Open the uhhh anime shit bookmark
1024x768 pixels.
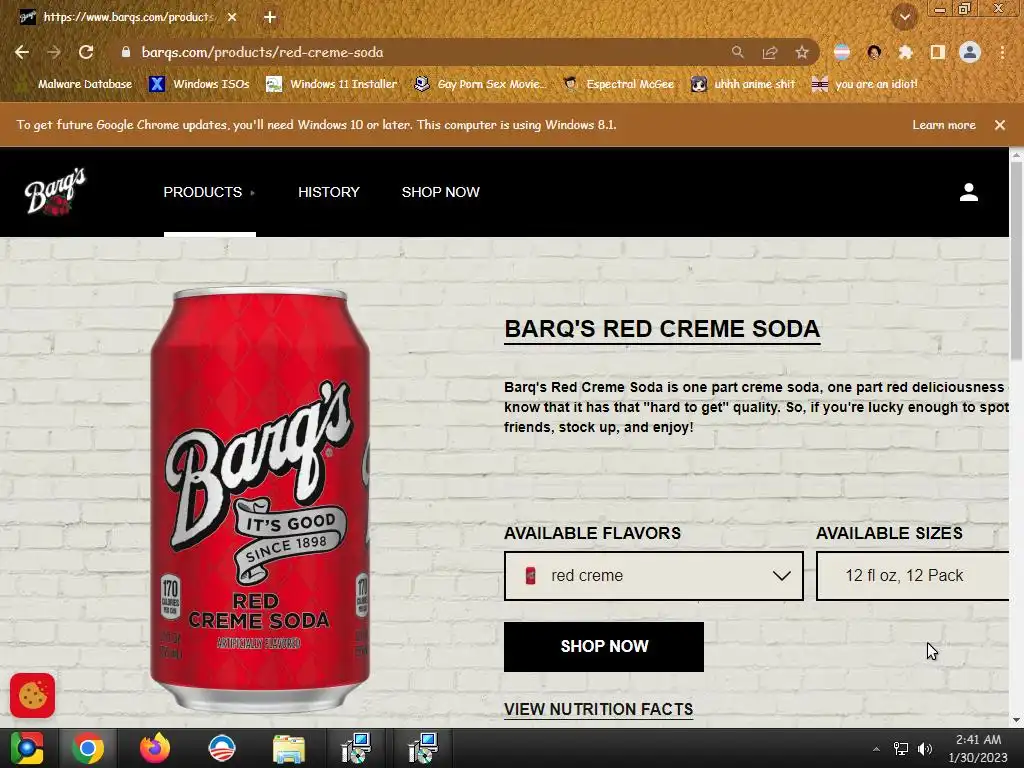click(743, 84)
